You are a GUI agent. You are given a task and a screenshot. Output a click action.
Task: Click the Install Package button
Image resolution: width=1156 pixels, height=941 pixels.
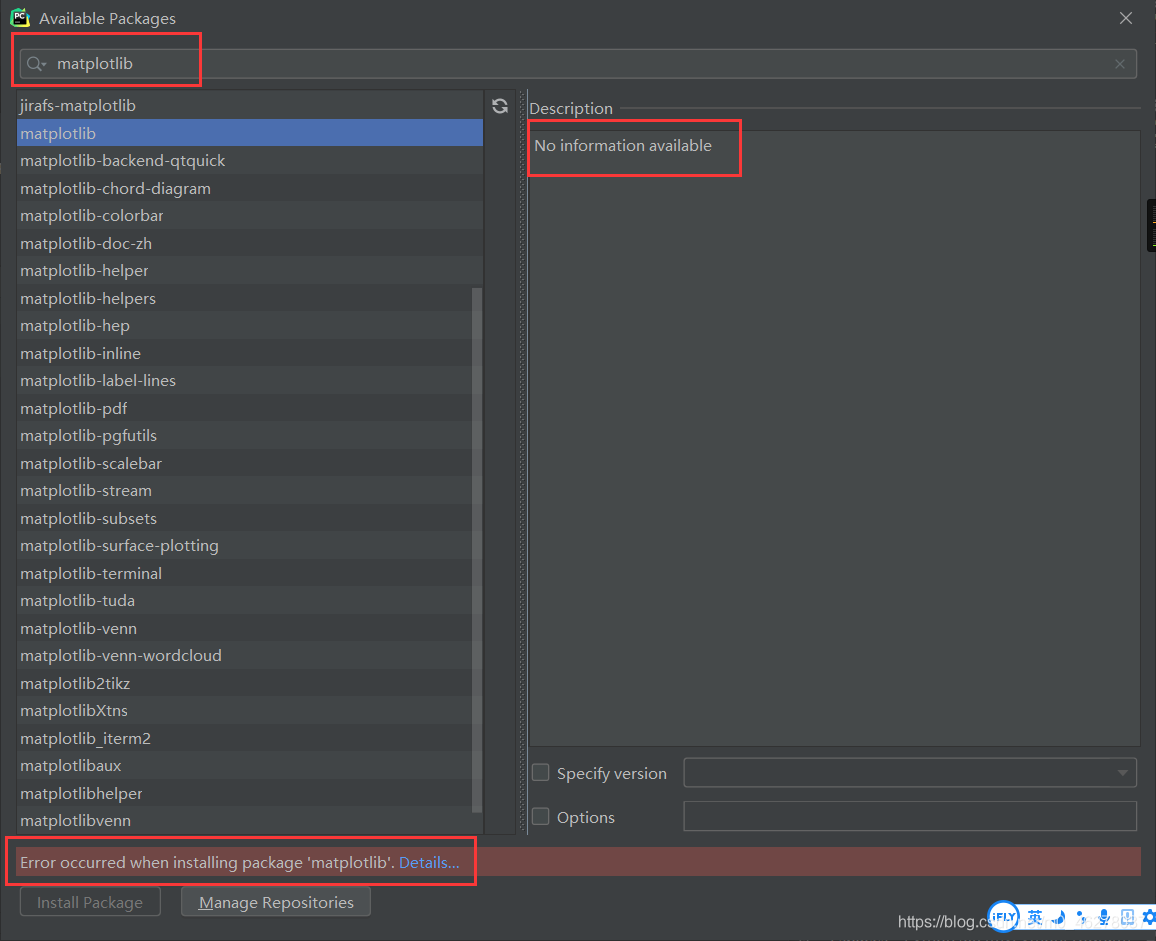pos(90,902)
